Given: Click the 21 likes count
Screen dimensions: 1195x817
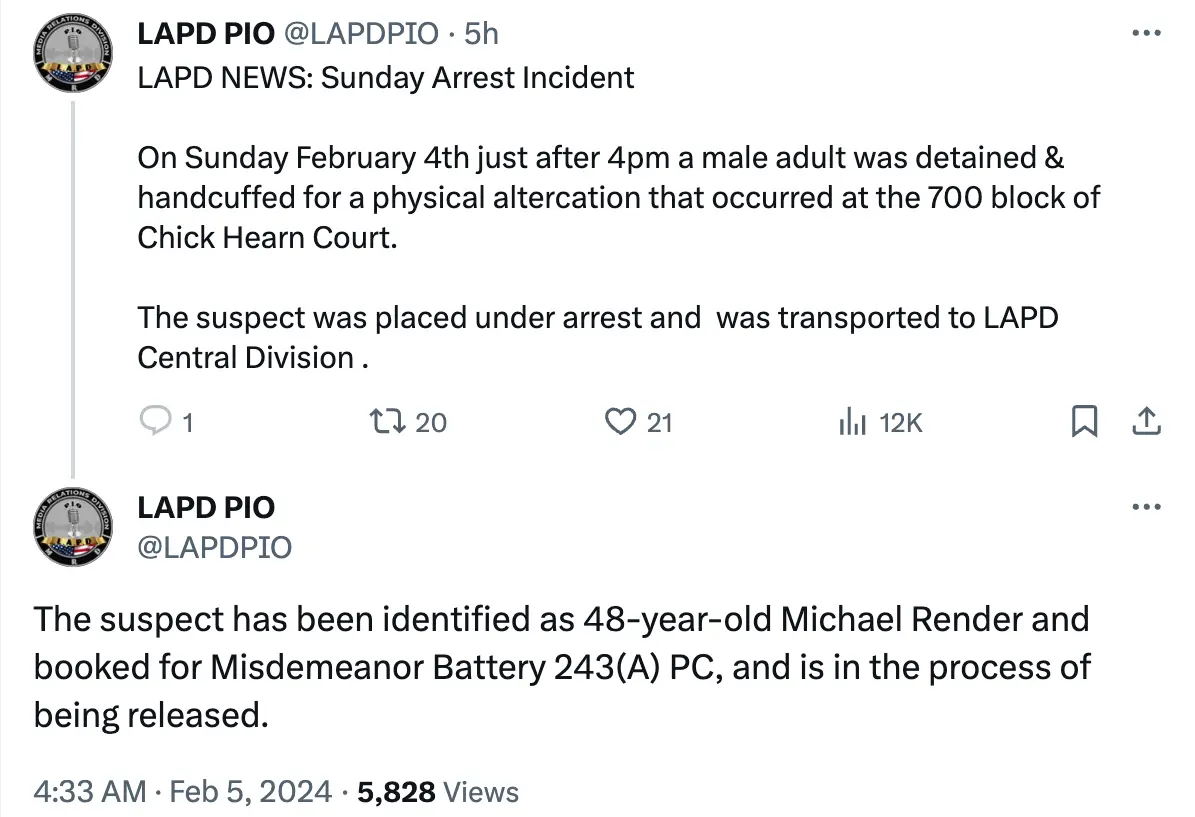Looking at the screenshot, I should coord(655,422).
